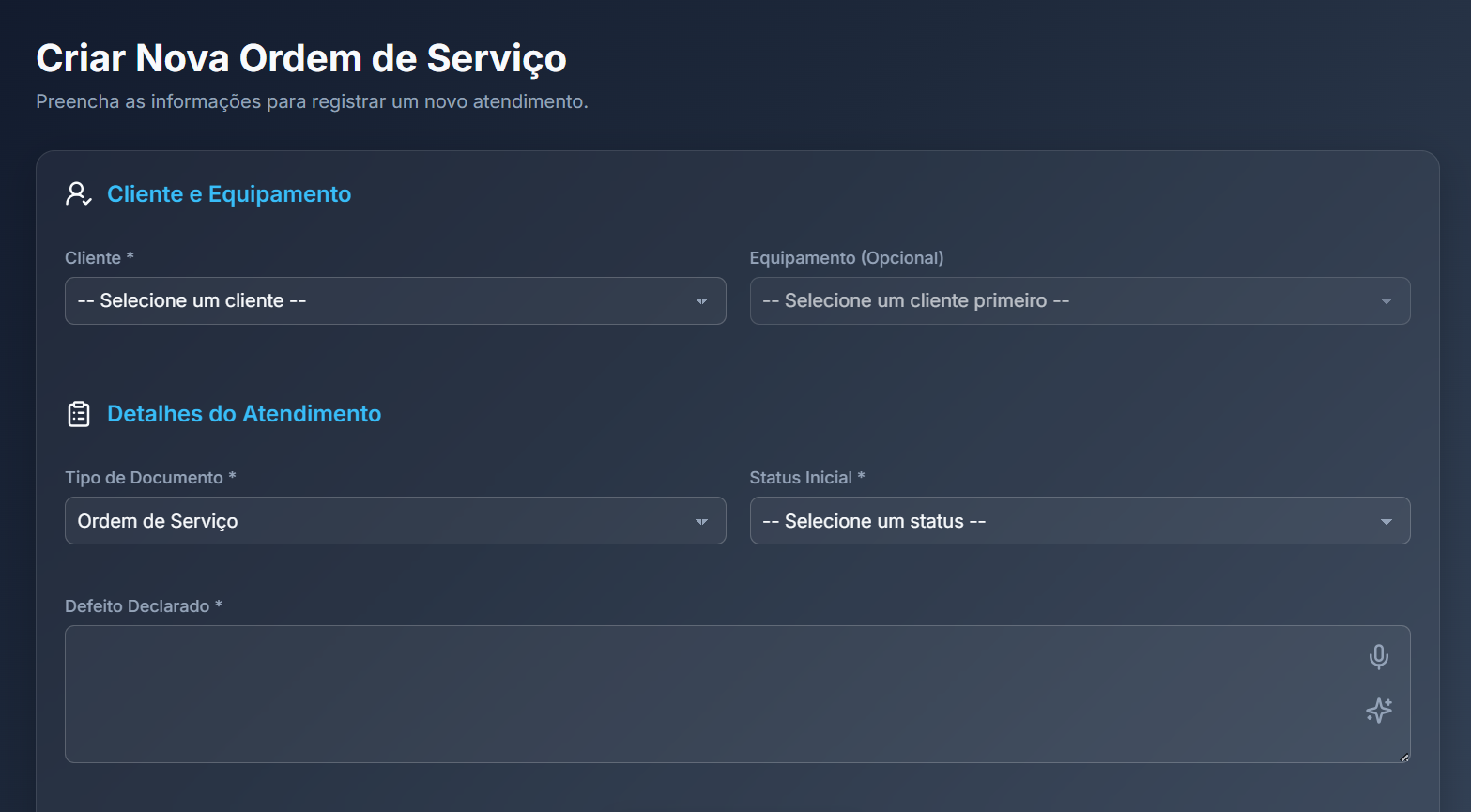Click the clipboard icon beside Detalhes do Atendimento

coord(79,414)
